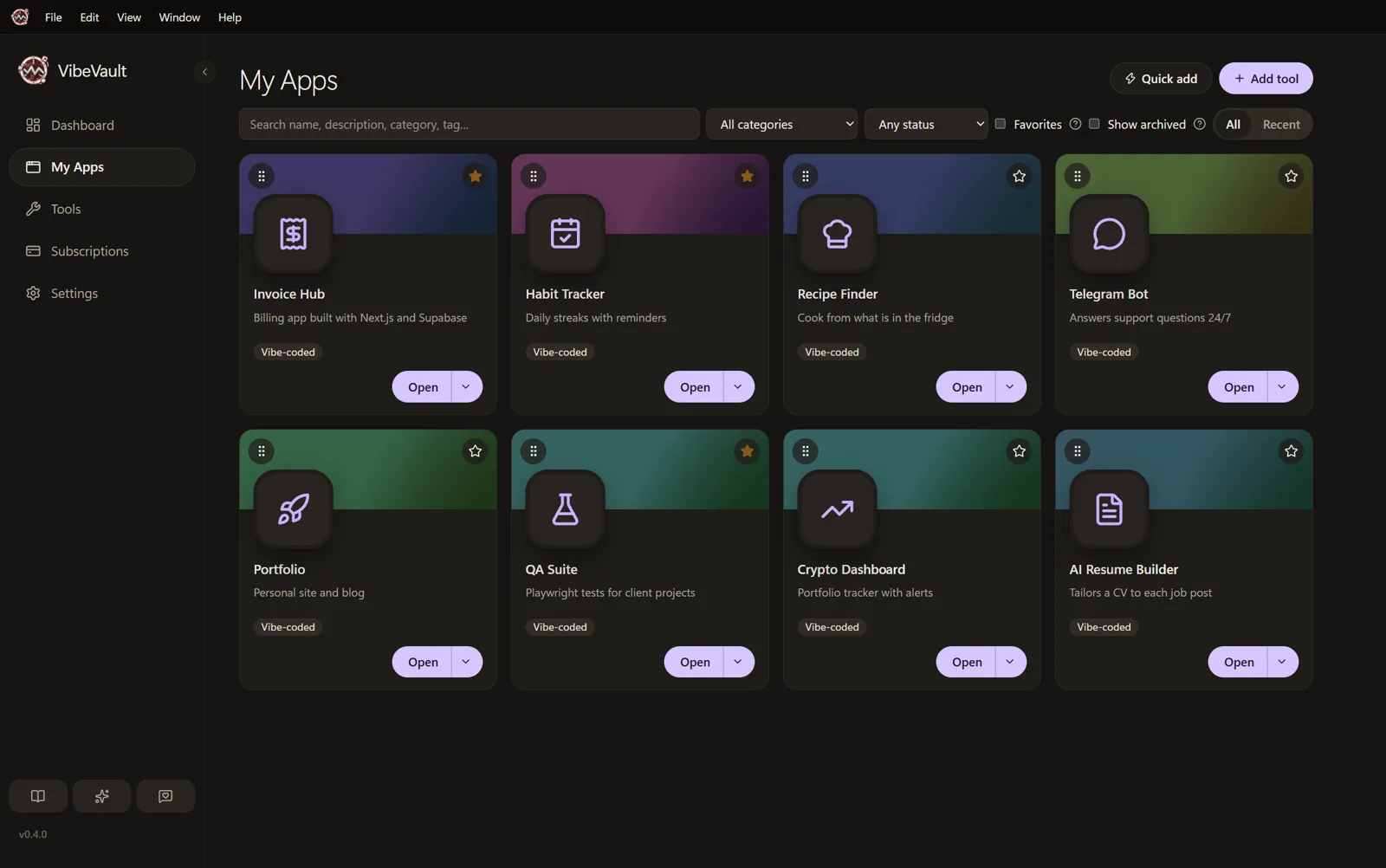This screenshot has height=868, width=1386.
Task: Favorite Recipe Finder with its star
Action: pyautogui.click(x=1019, y=176)
